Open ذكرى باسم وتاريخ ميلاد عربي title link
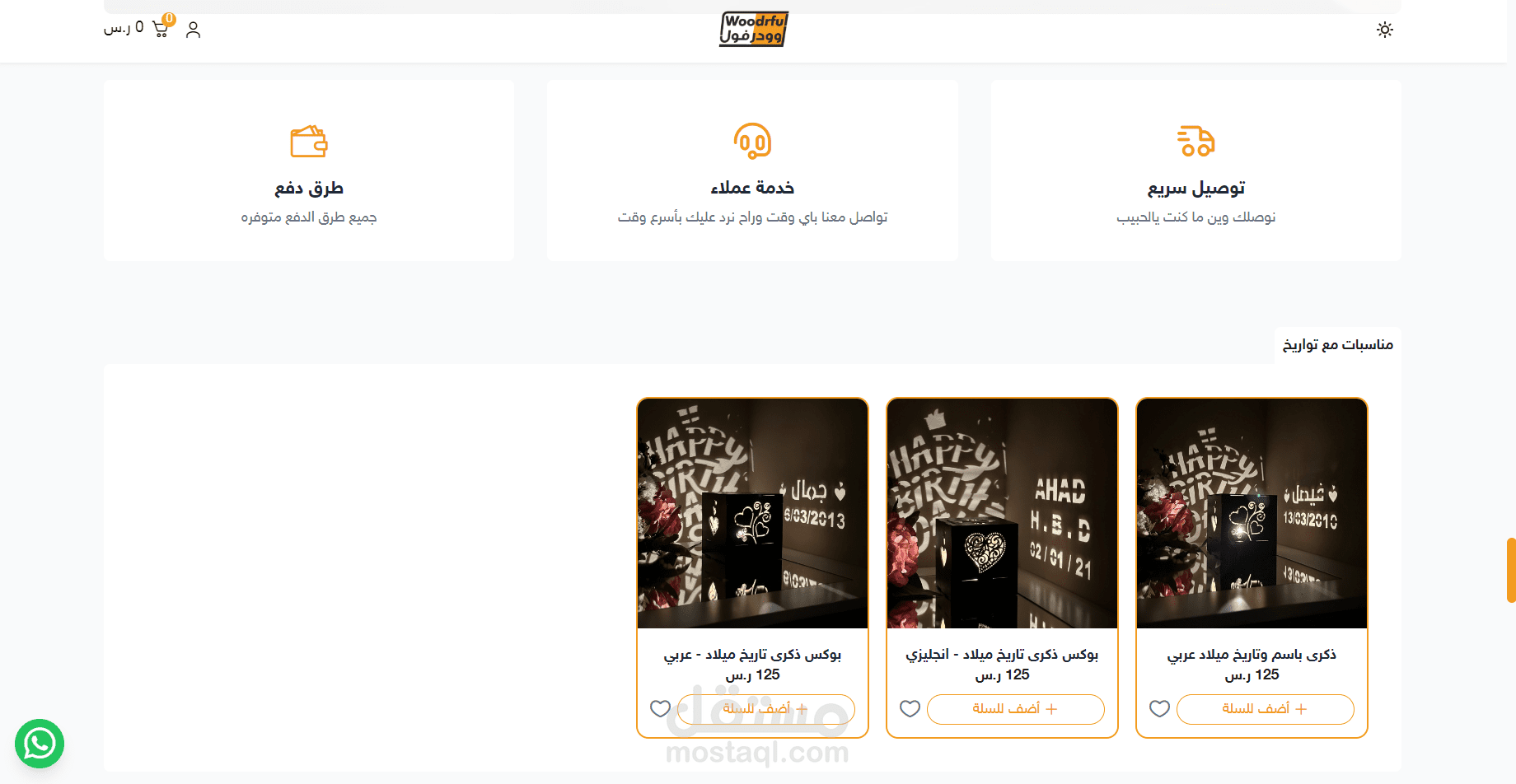The width and height of the screenshot is (1516, 784). (x=1252, y=655)
